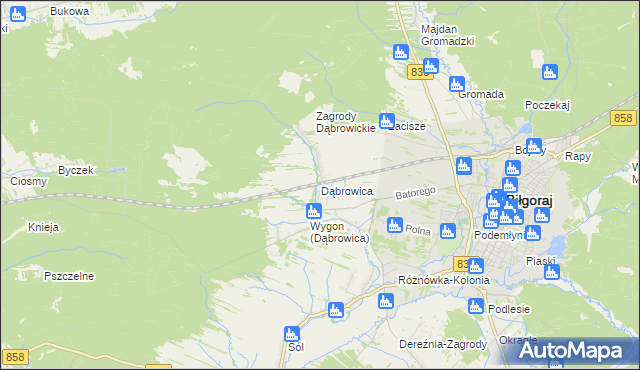Click the Rapy label
Screen dimensions: 640x370
tap(578, 156)
